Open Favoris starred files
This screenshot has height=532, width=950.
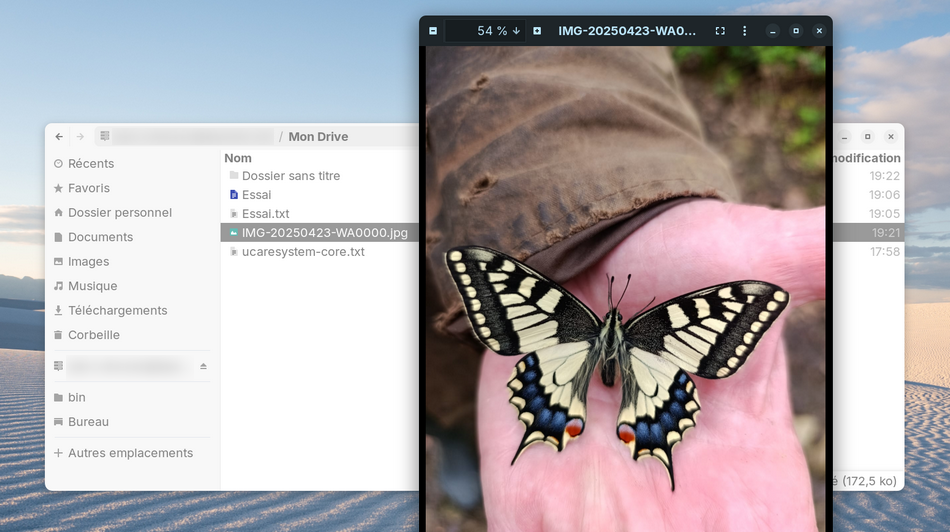tap(88, 188)
